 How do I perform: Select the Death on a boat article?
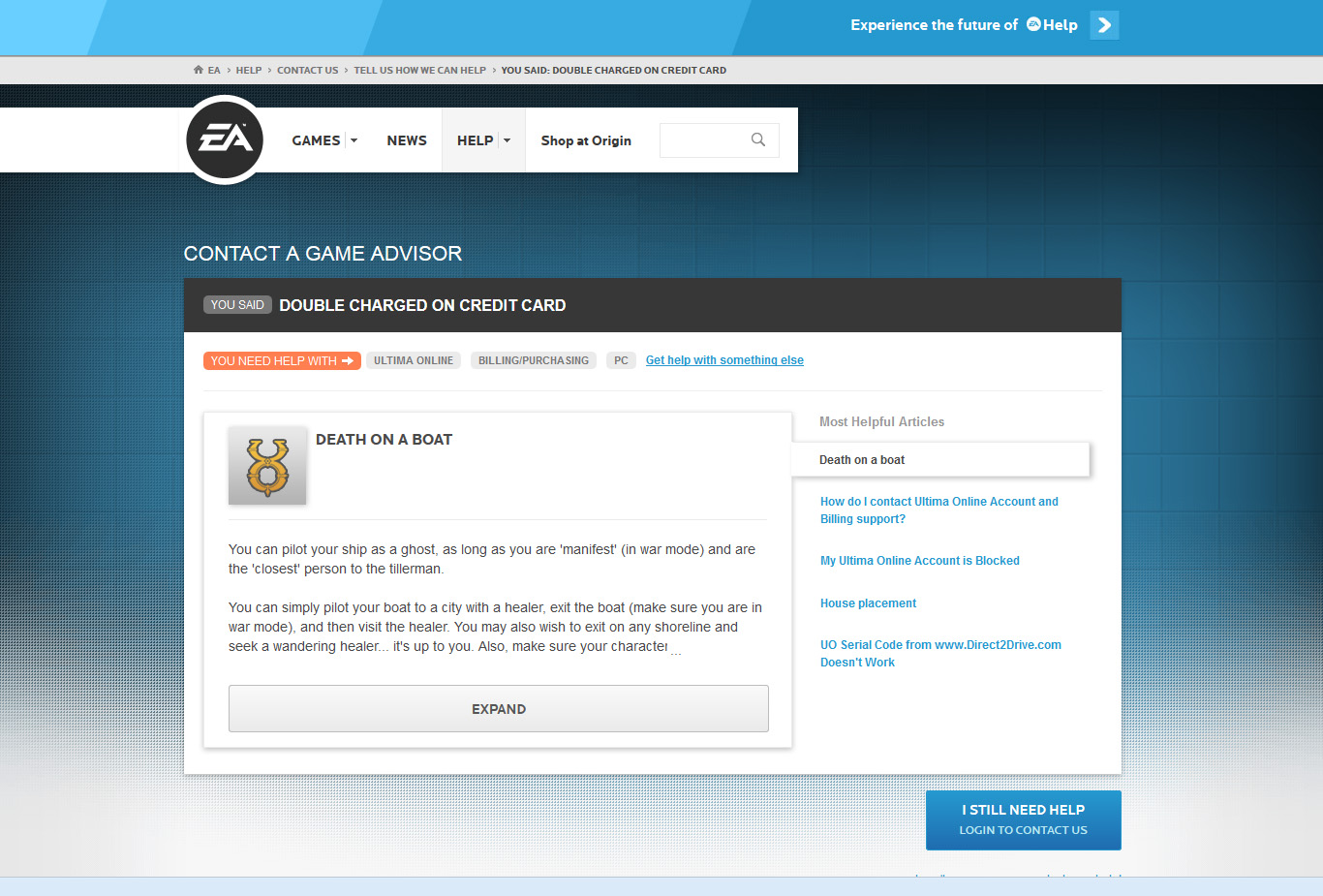[940, 460]
